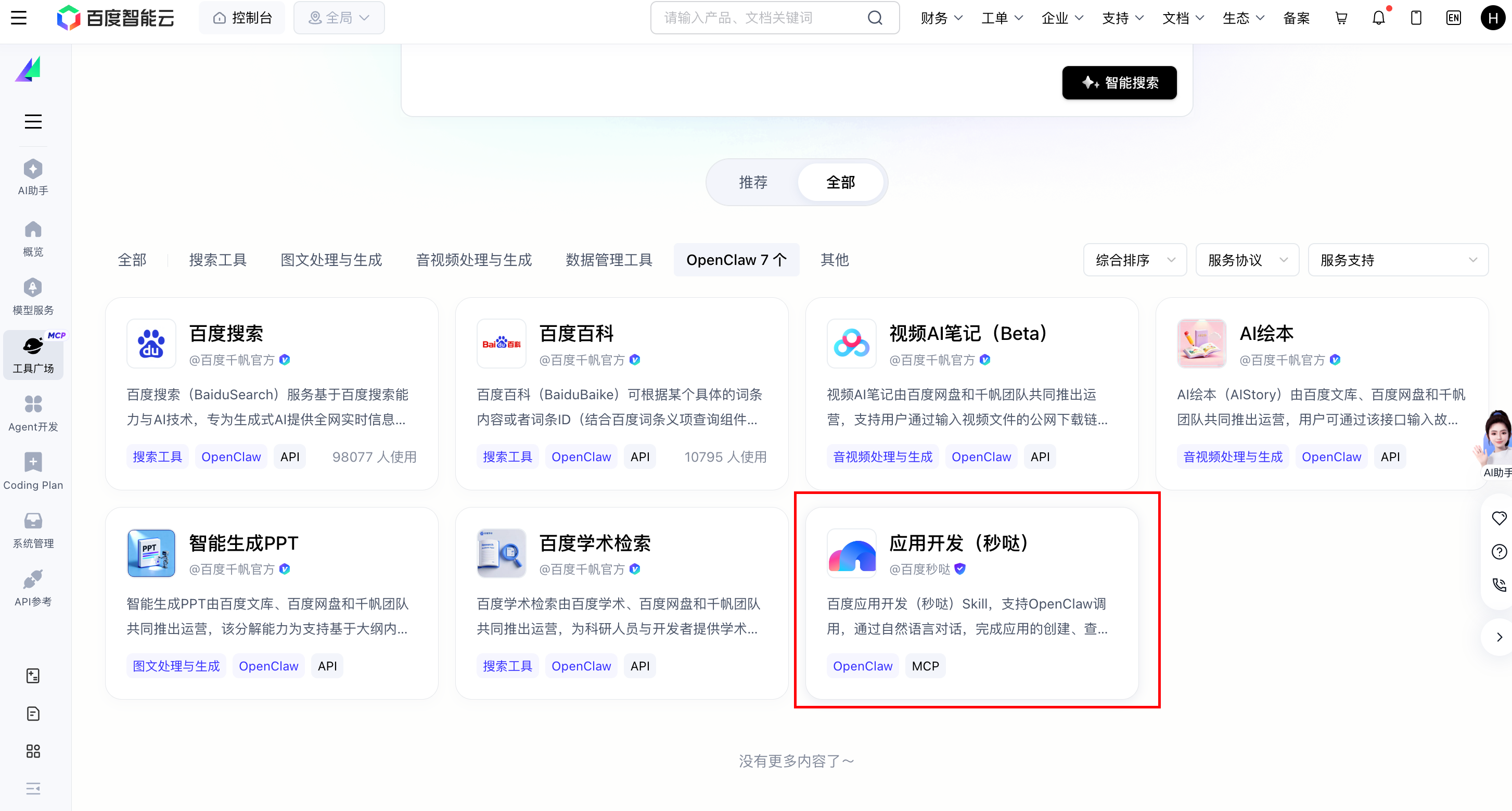Select the 全部 toggle option

tap(840, 182)
